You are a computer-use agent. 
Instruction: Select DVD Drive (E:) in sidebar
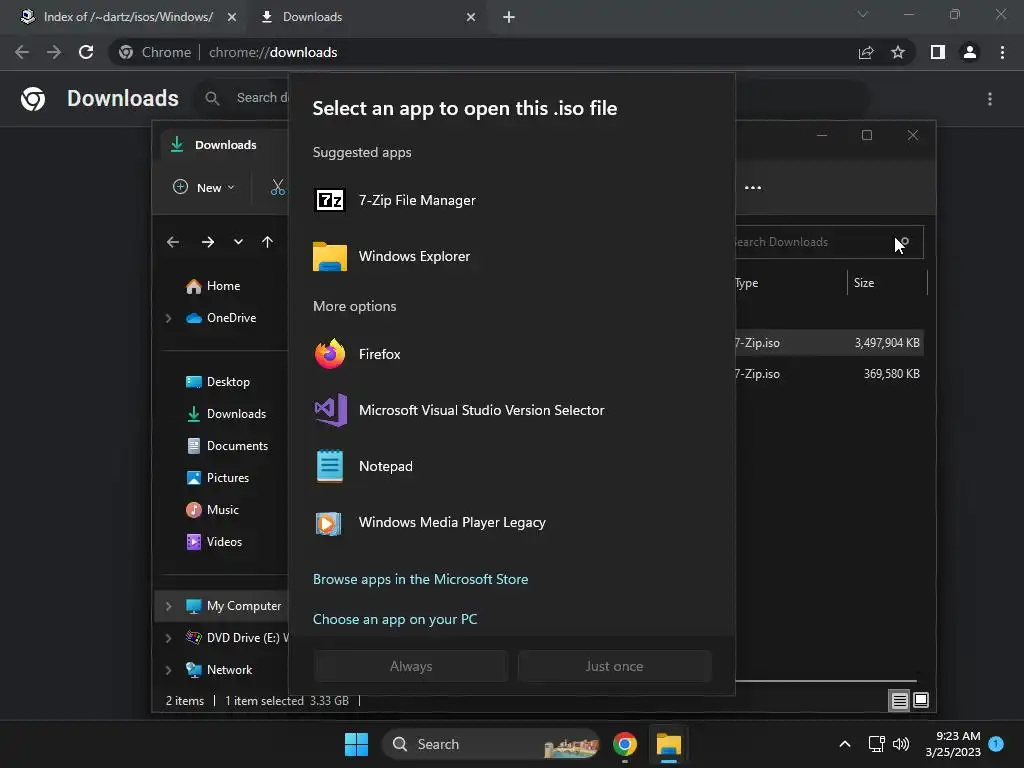click(x=236, y=638)
